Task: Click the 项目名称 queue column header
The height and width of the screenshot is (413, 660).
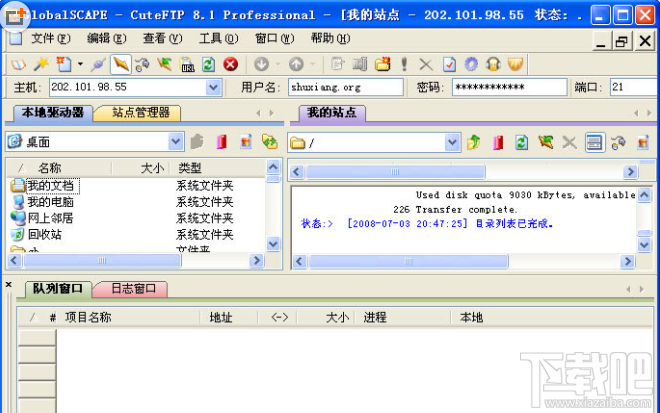Action: (x=88, y=317)
